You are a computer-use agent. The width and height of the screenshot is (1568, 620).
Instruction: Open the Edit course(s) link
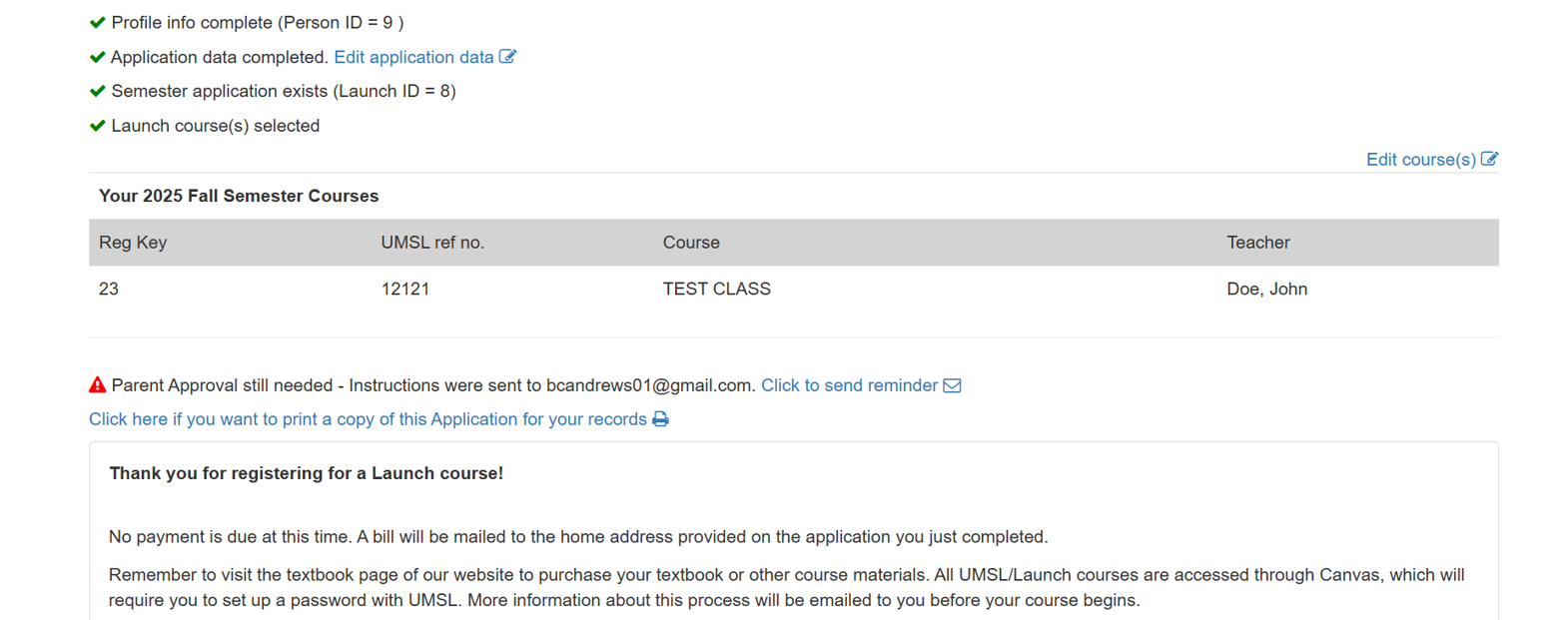coord(1421,159)
